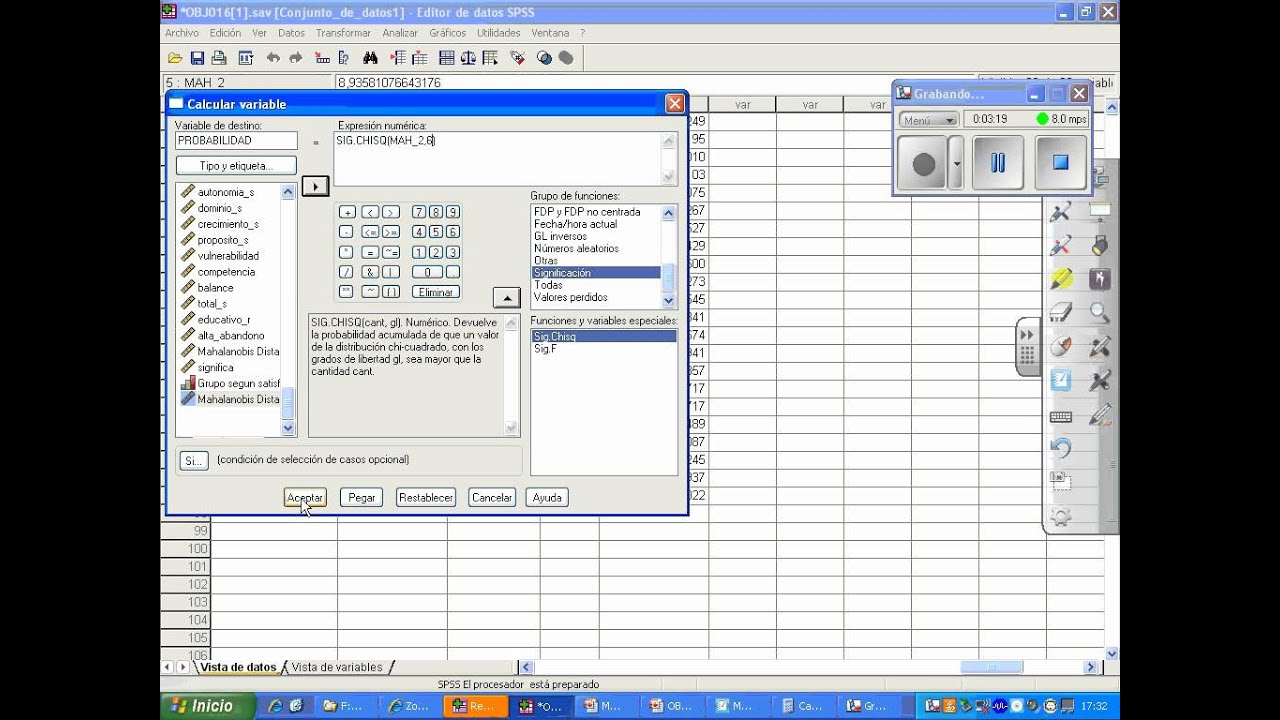The height and width of the screenshot is (720, 1280).
Task: Click the horizontal scrollbar thumb in data view
Action: click(992, 667)
